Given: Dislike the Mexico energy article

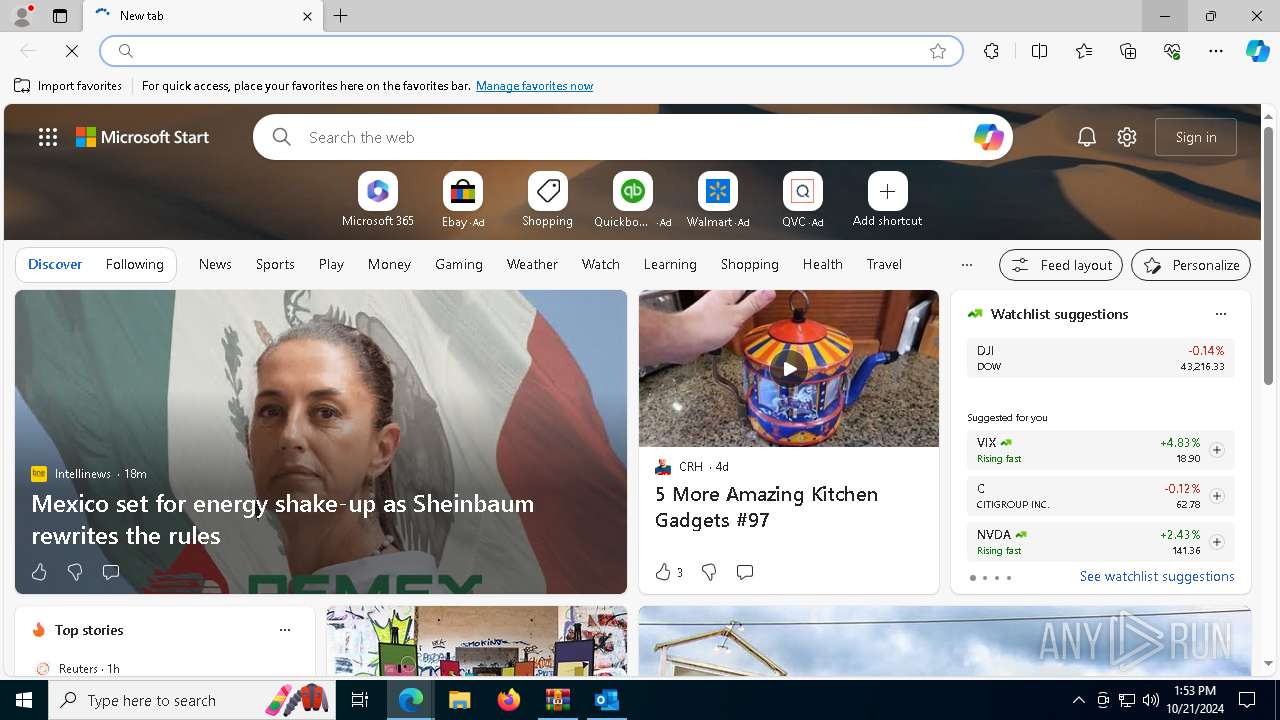Looking at the screenshot, I should point(74,572).
